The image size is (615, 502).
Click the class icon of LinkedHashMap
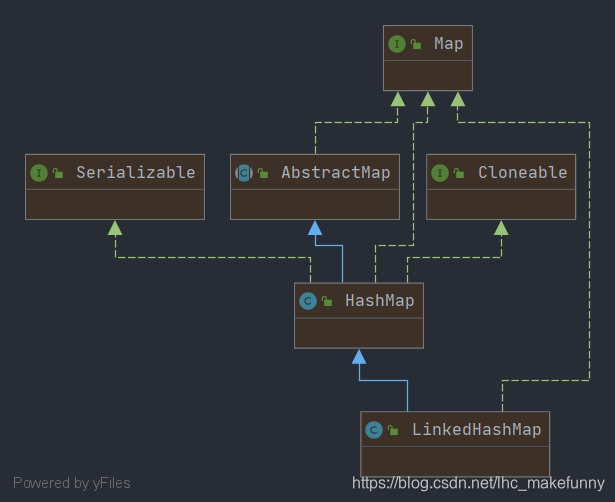tap(374, 430)
